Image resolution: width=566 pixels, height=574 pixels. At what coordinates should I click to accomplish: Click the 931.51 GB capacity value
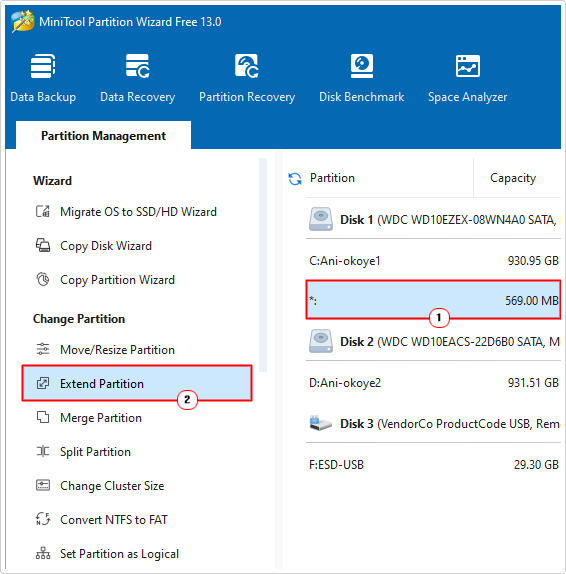point(533,383)
